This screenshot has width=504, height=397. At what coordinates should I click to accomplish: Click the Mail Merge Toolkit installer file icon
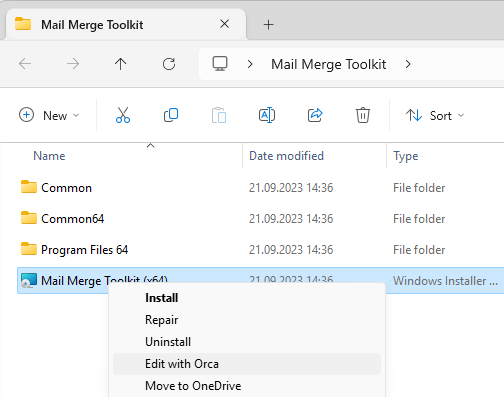29,280
